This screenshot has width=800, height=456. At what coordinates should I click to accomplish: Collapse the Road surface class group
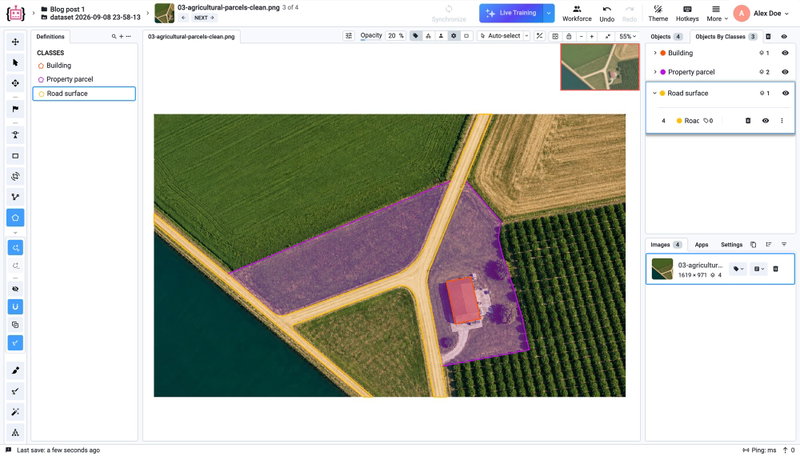[x=655, y=93]
